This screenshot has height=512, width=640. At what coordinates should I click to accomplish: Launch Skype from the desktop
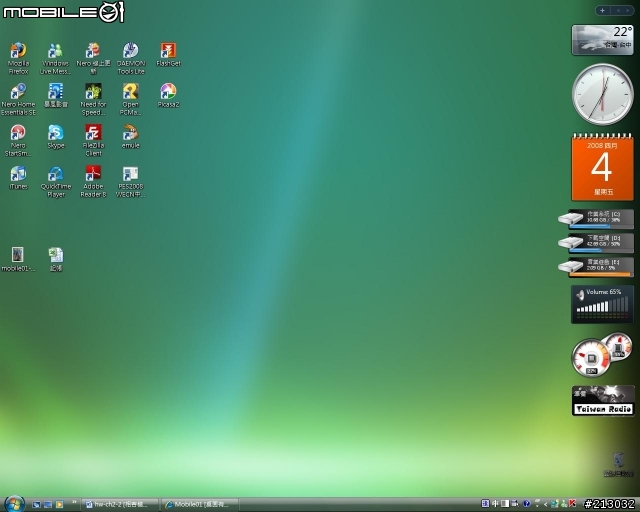click(x=56, y=137)
